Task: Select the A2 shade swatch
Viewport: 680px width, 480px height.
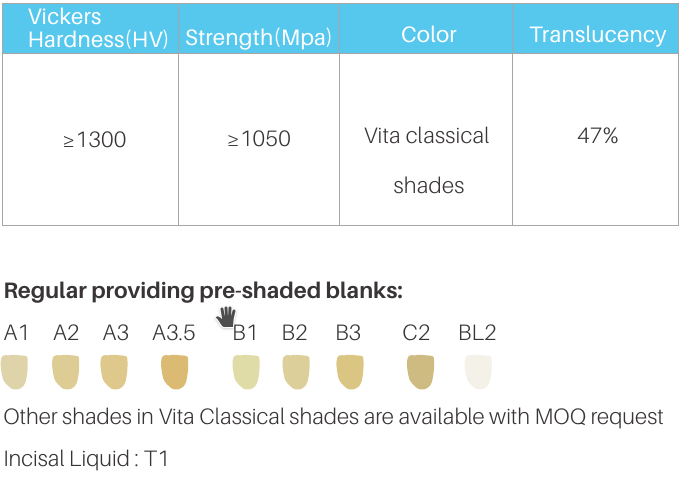Action: [x=65, y=372]
